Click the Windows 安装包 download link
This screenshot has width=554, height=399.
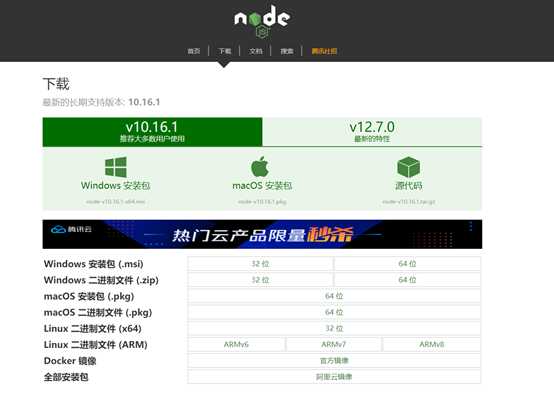tap(116, 186)
